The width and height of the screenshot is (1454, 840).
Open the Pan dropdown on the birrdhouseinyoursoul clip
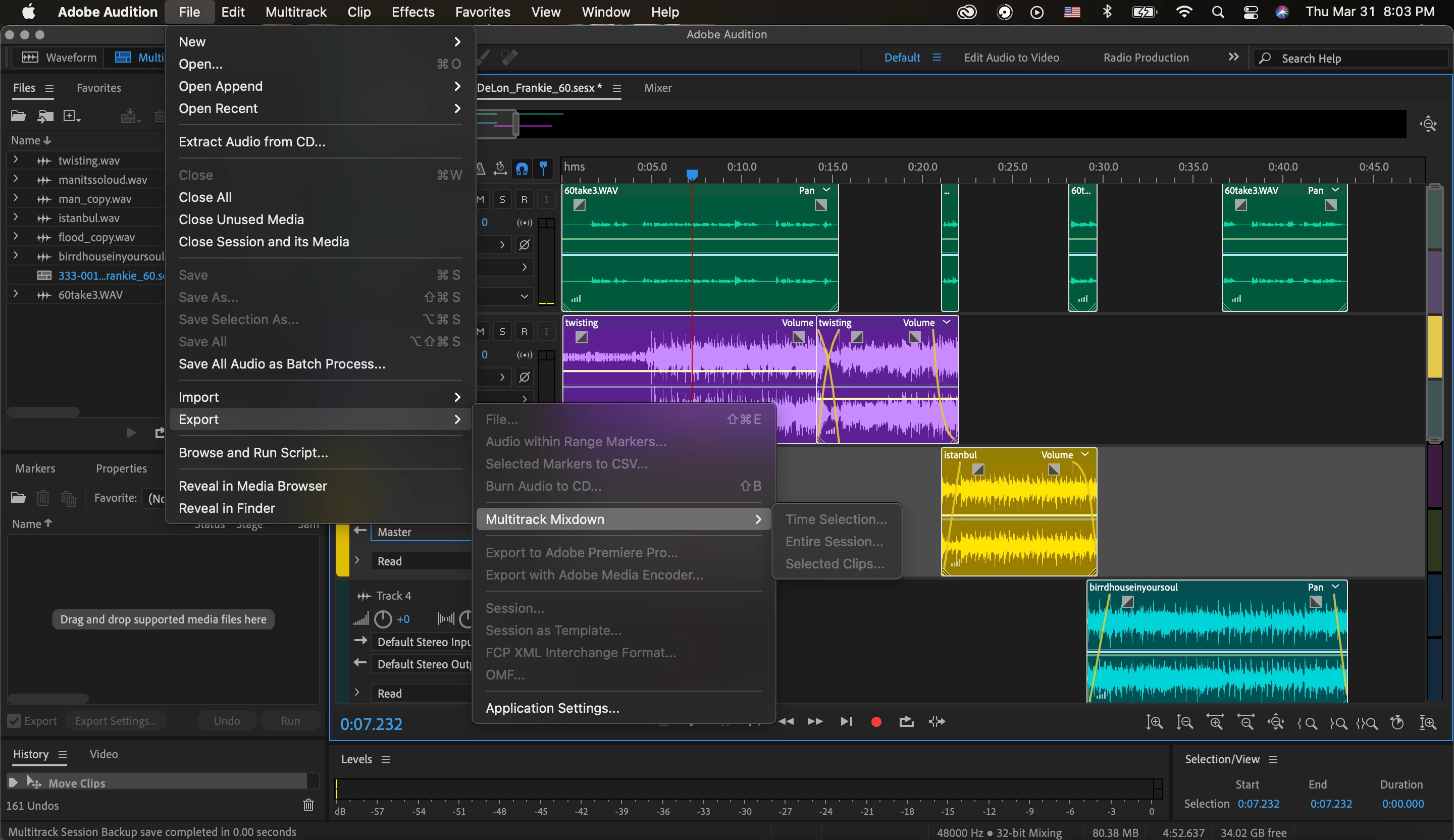(x=1335, y=587)
